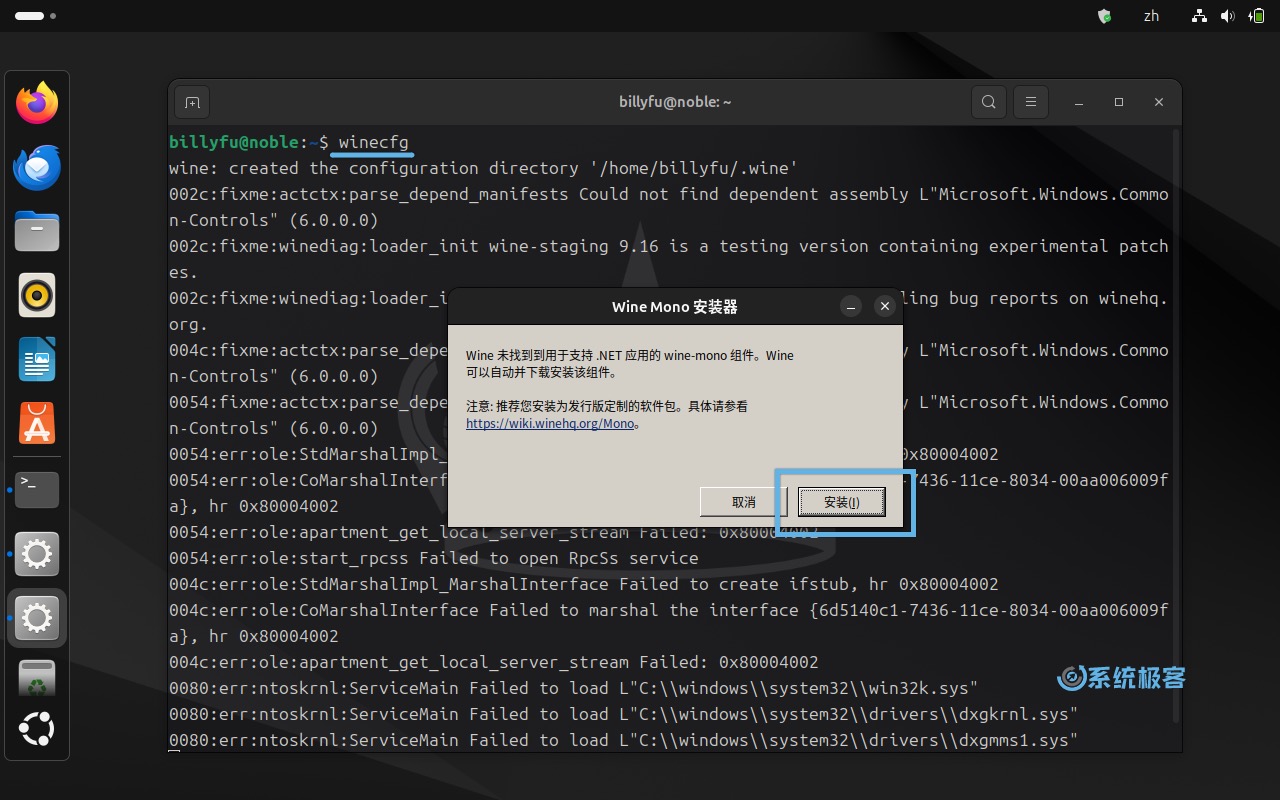Open the Trash in the dock

pyautogui.click(x=37, y=678)
